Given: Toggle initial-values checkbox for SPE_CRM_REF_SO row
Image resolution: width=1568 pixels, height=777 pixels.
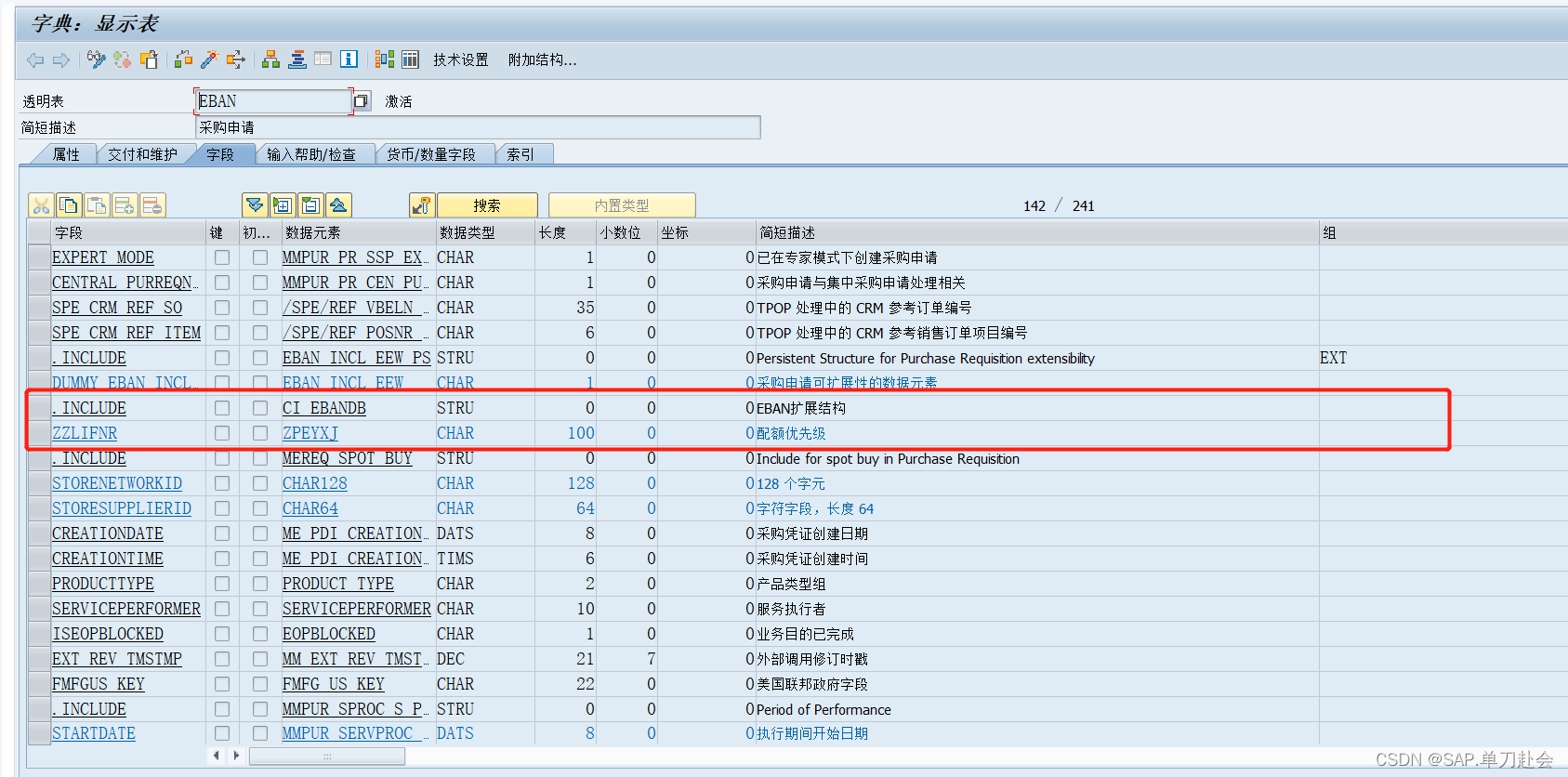Looking at the screenshot, I should click(x=260, y=308).
